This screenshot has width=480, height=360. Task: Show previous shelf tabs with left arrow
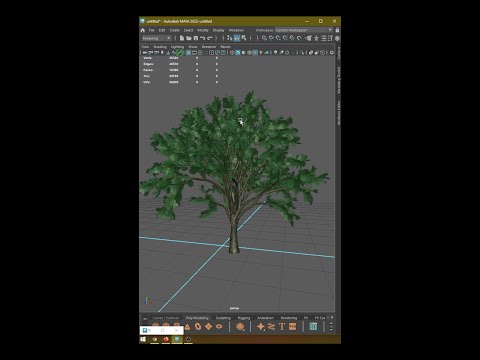click(x=328, y=317)
